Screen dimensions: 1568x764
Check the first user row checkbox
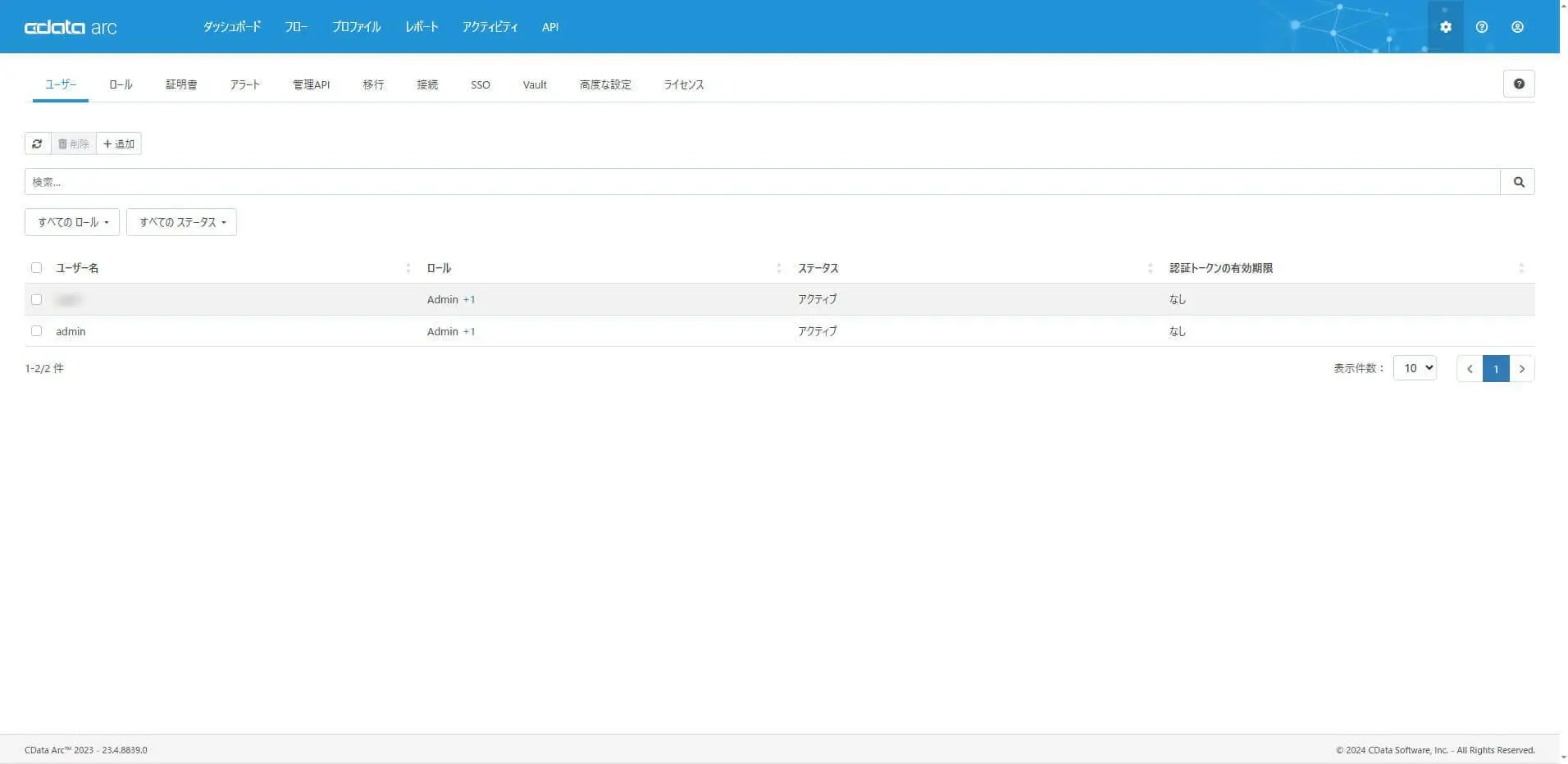click(36, 299)
